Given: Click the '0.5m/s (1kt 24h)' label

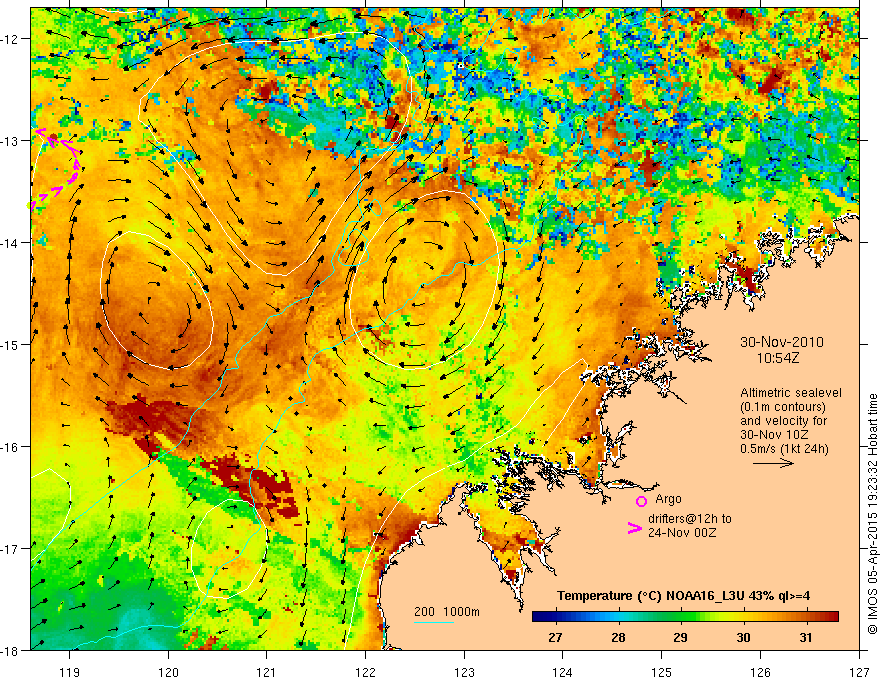Looking at the screenshot, I should (x=784, y=449).
